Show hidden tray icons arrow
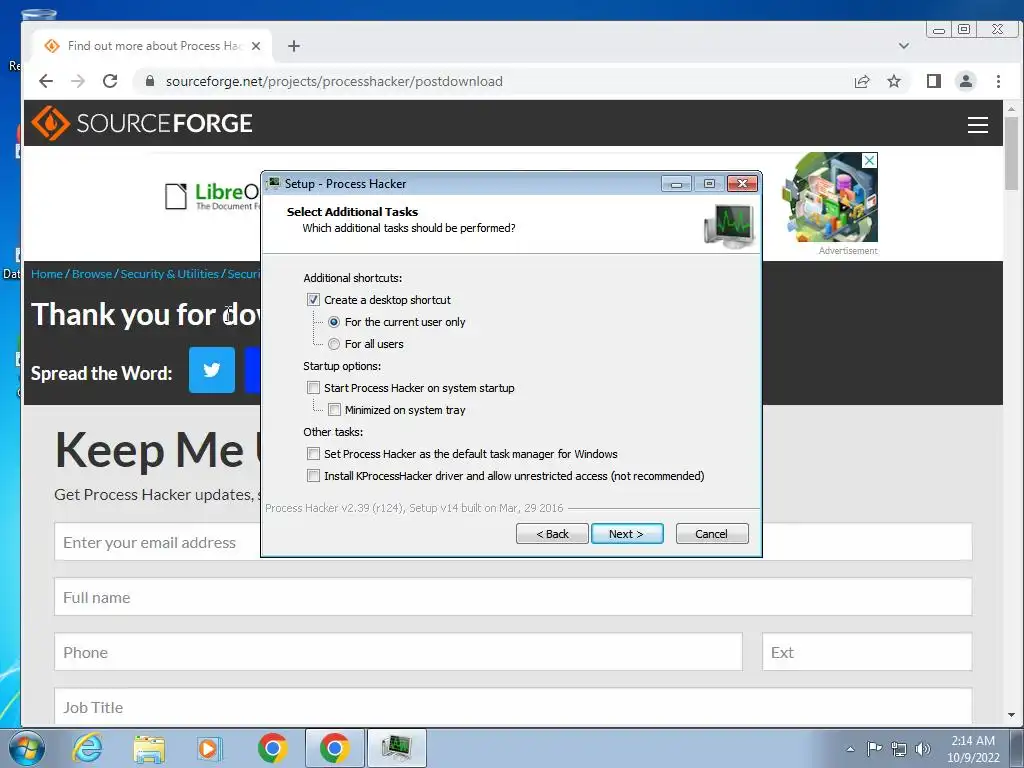Viewport: 1024px width, 768px height. [x=850, y=749]
